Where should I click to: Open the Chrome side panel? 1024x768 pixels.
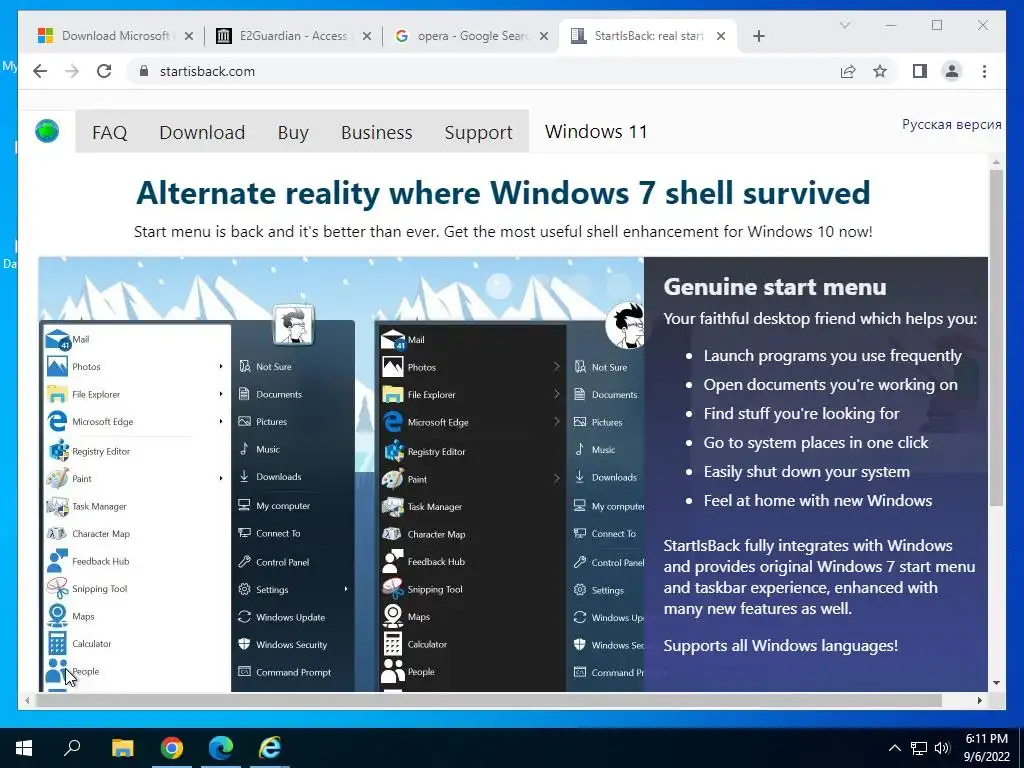(920, 71)
